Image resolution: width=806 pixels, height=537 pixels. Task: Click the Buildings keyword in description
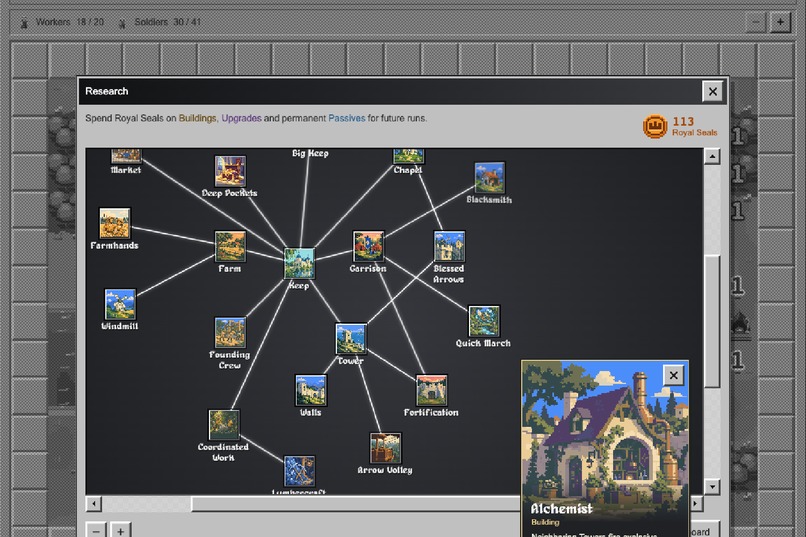(197, 118)
